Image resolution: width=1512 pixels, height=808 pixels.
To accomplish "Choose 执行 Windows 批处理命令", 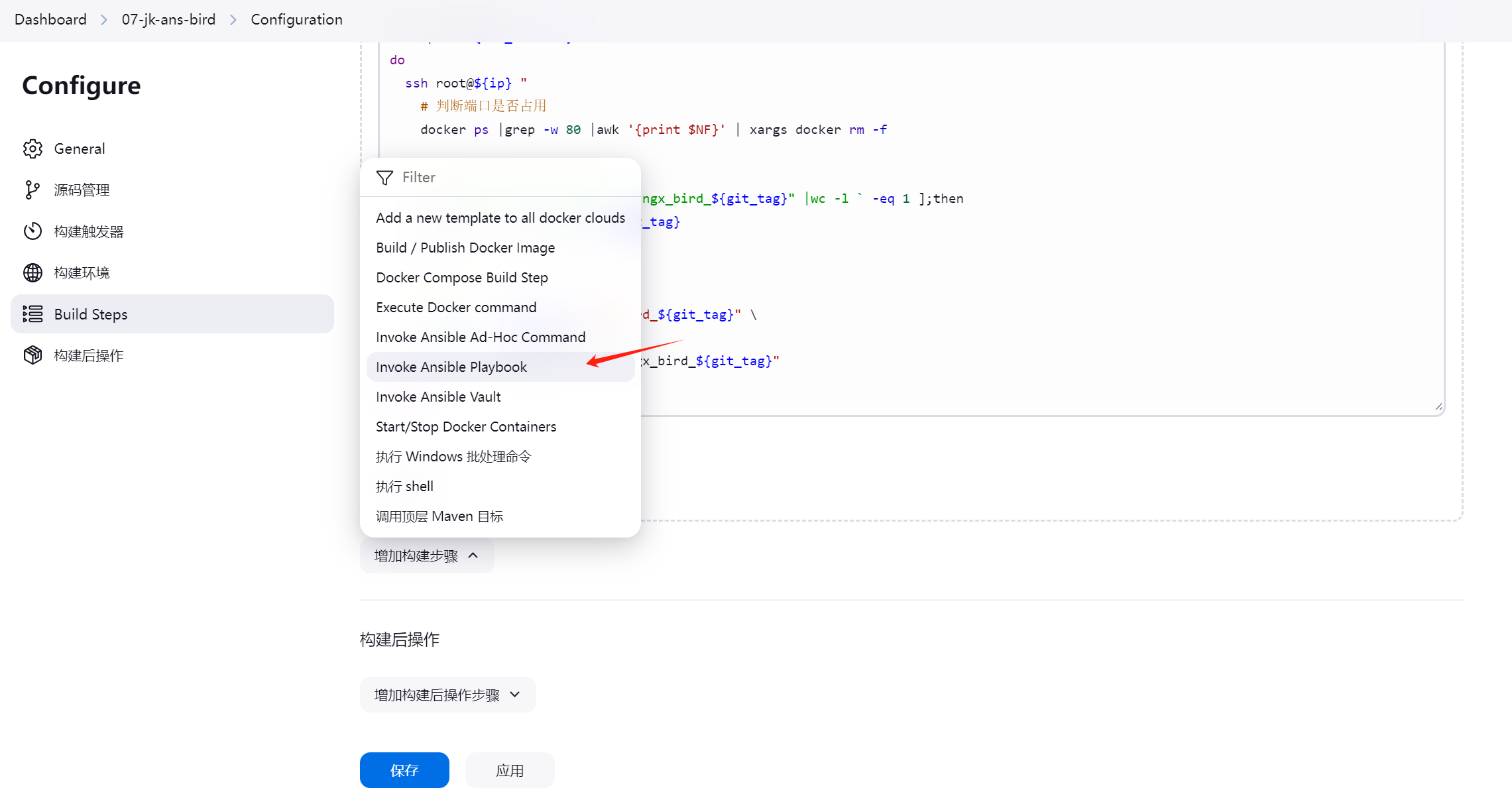I will (500, 456).
